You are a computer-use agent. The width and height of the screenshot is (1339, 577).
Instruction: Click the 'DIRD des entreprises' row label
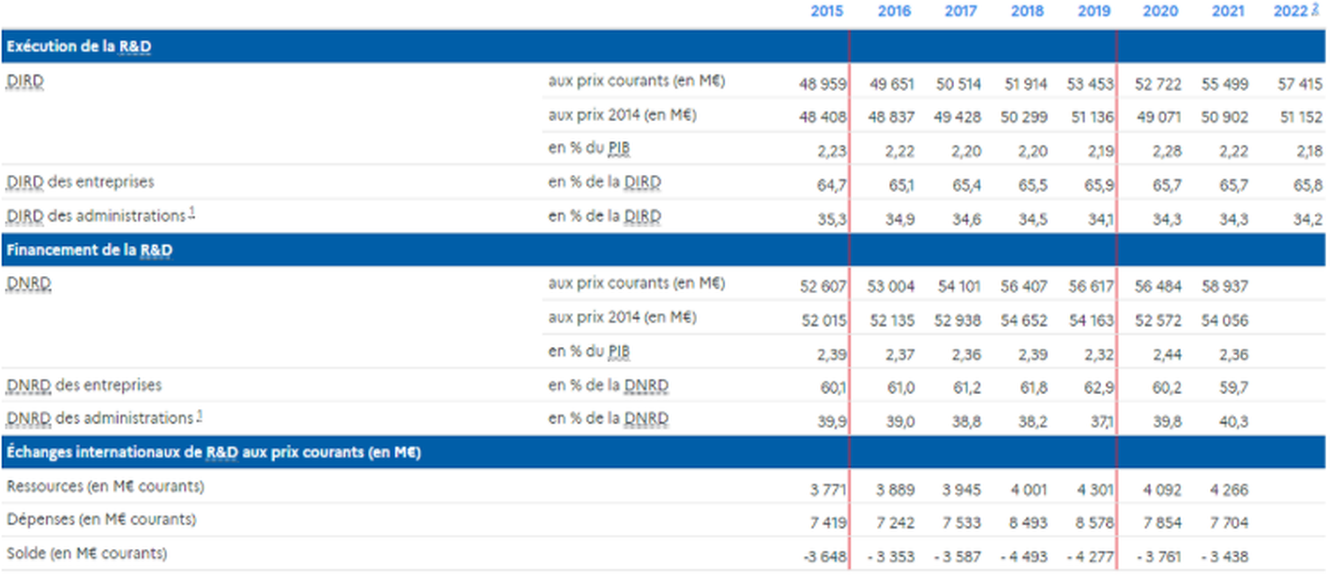[x=80, y=182]
